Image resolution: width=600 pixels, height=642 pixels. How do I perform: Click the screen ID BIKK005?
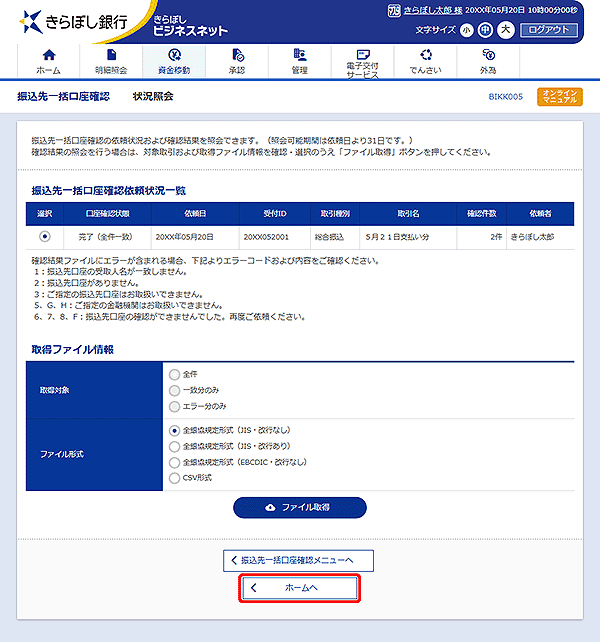click(505, 97)
